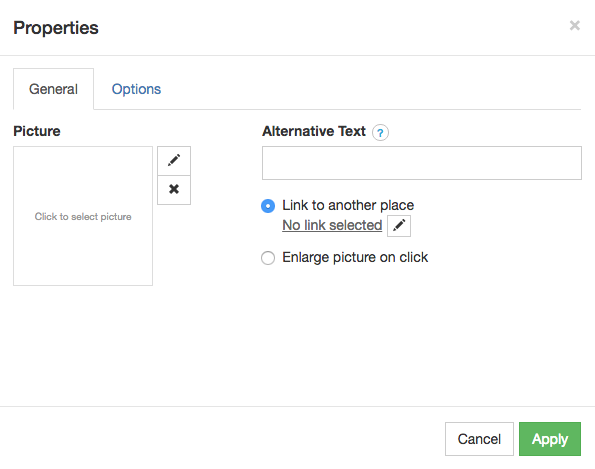Switch to the Options tab

136,89
